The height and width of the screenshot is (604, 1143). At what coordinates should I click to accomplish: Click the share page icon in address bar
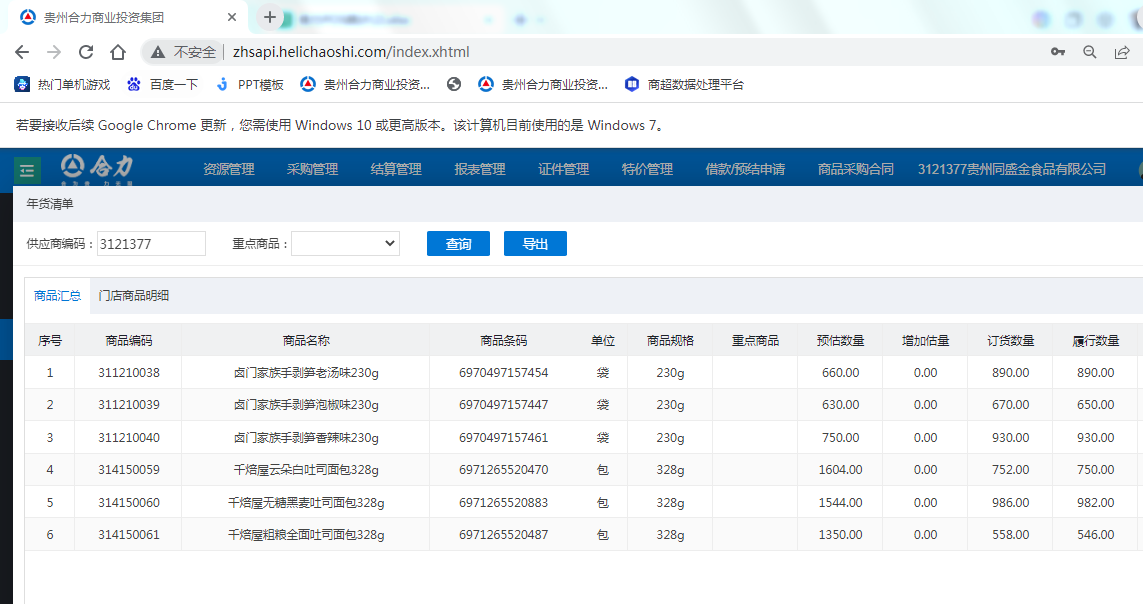(1122, 52)
